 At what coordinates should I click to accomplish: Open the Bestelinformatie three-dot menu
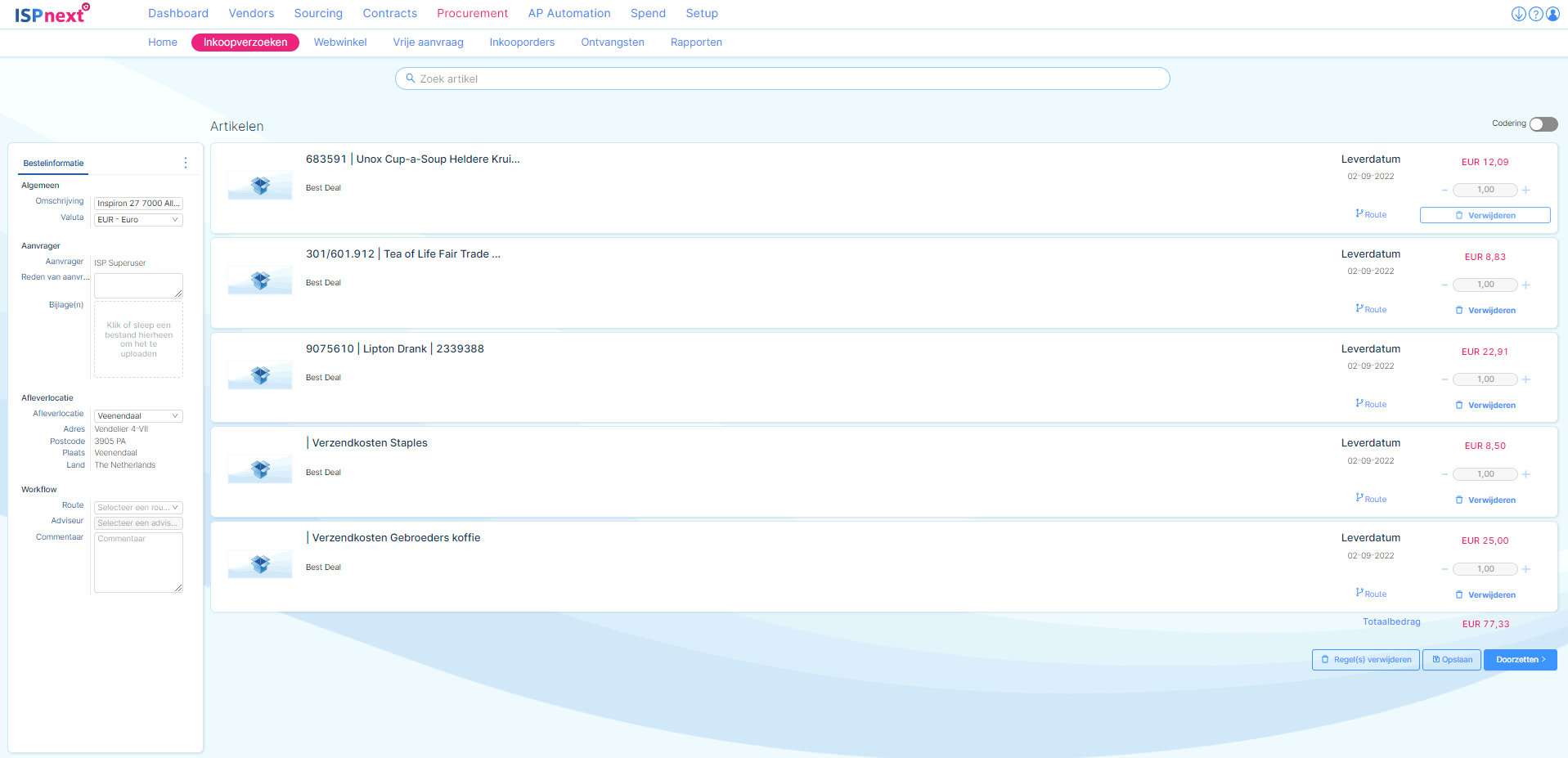click(186, 163)
